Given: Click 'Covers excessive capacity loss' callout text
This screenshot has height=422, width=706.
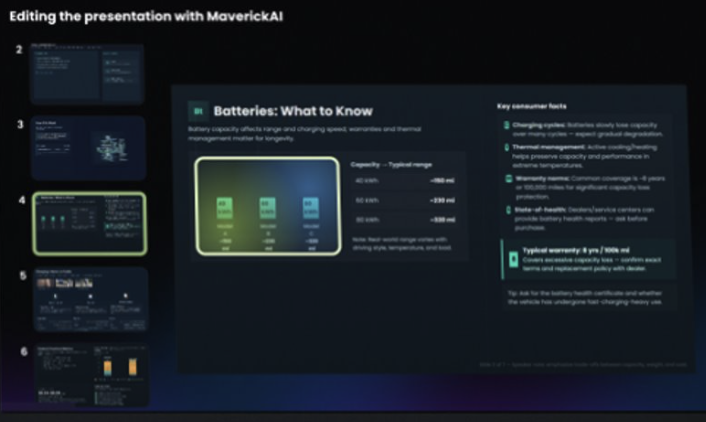Looking at the screenshot, I should 592,264.
